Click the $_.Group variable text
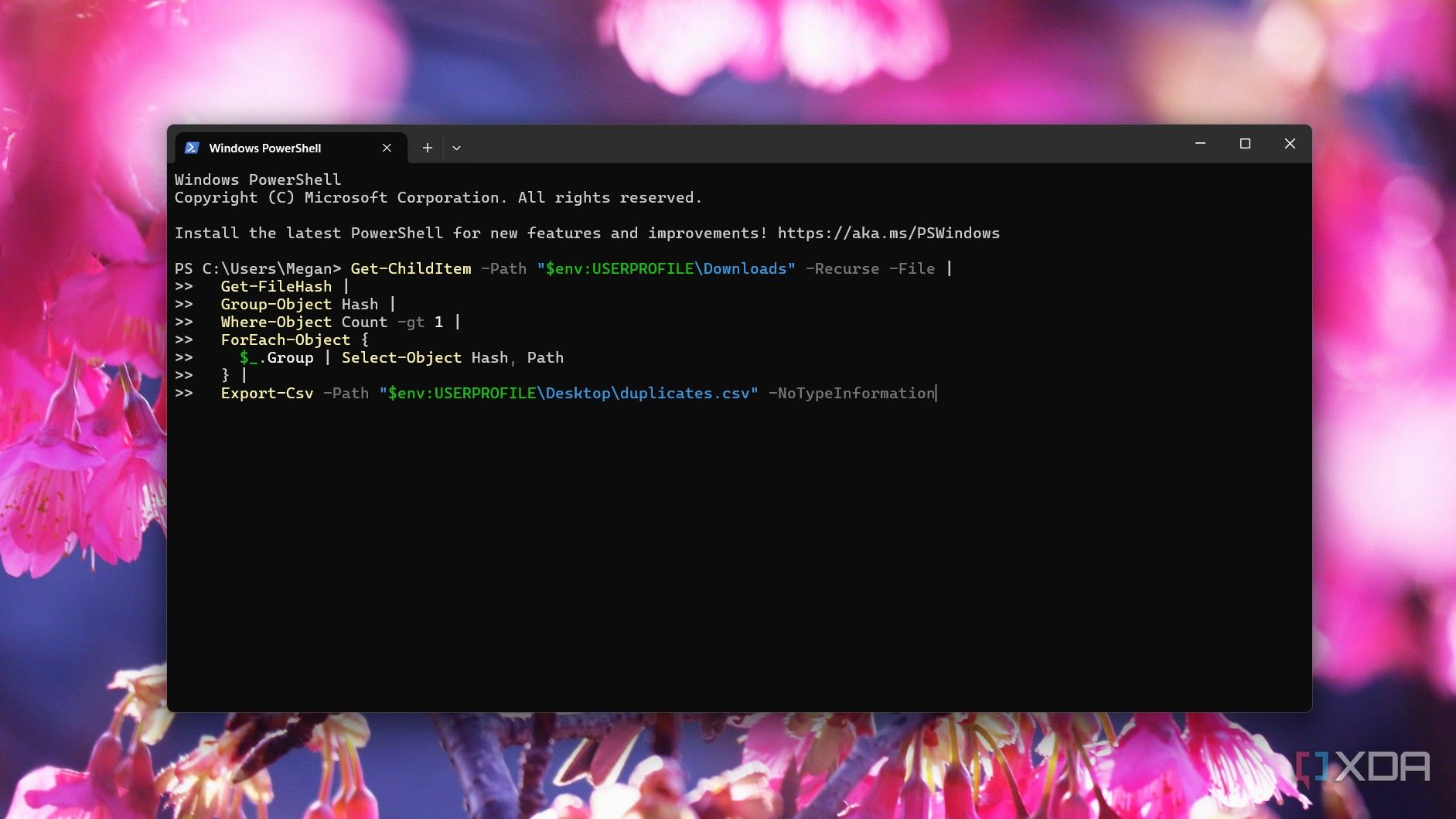 [276, 357]
